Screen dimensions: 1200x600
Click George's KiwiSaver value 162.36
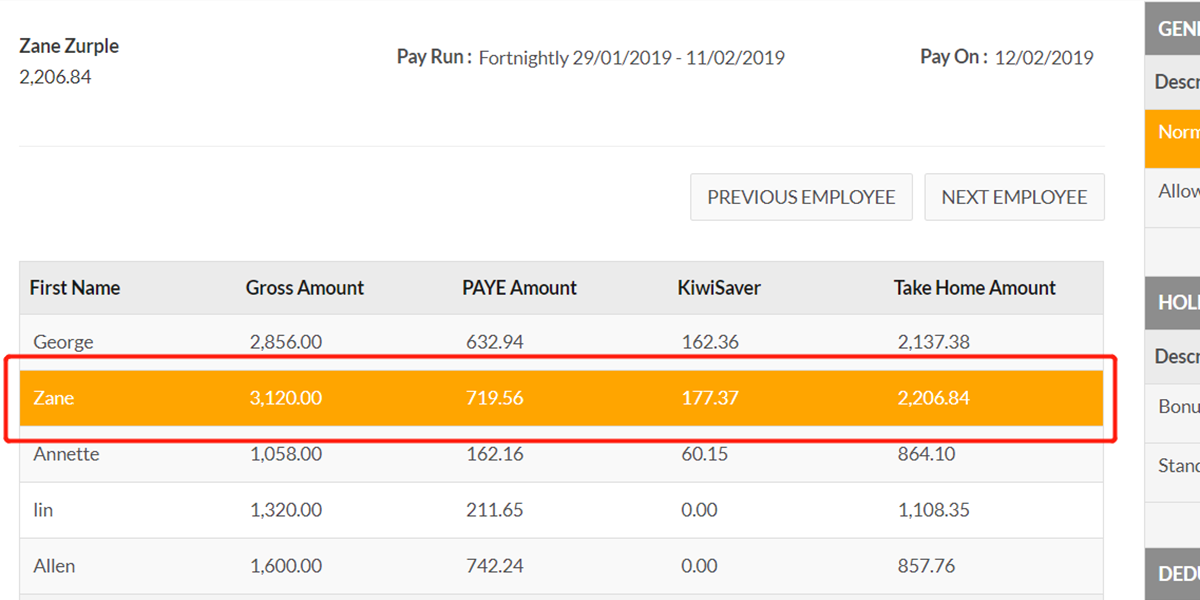coord(710,342)
